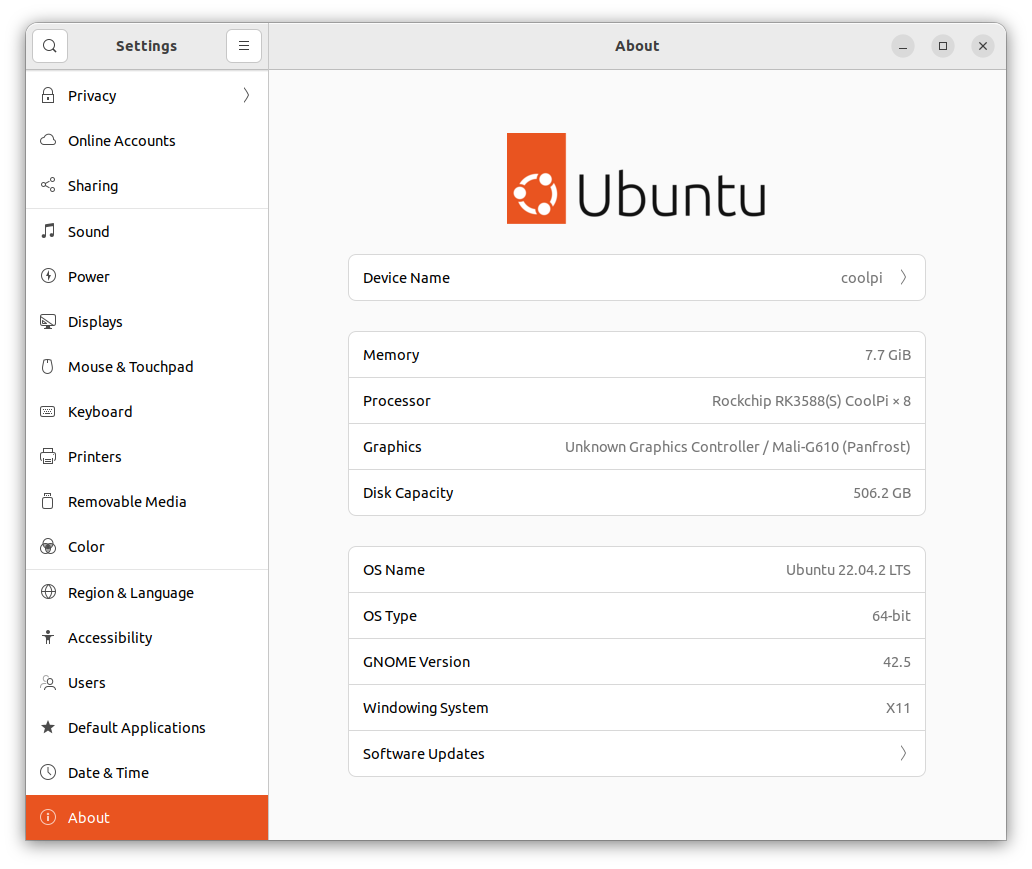Select the About label in sidebar
1032x869 pixels.
coord(89,818)
